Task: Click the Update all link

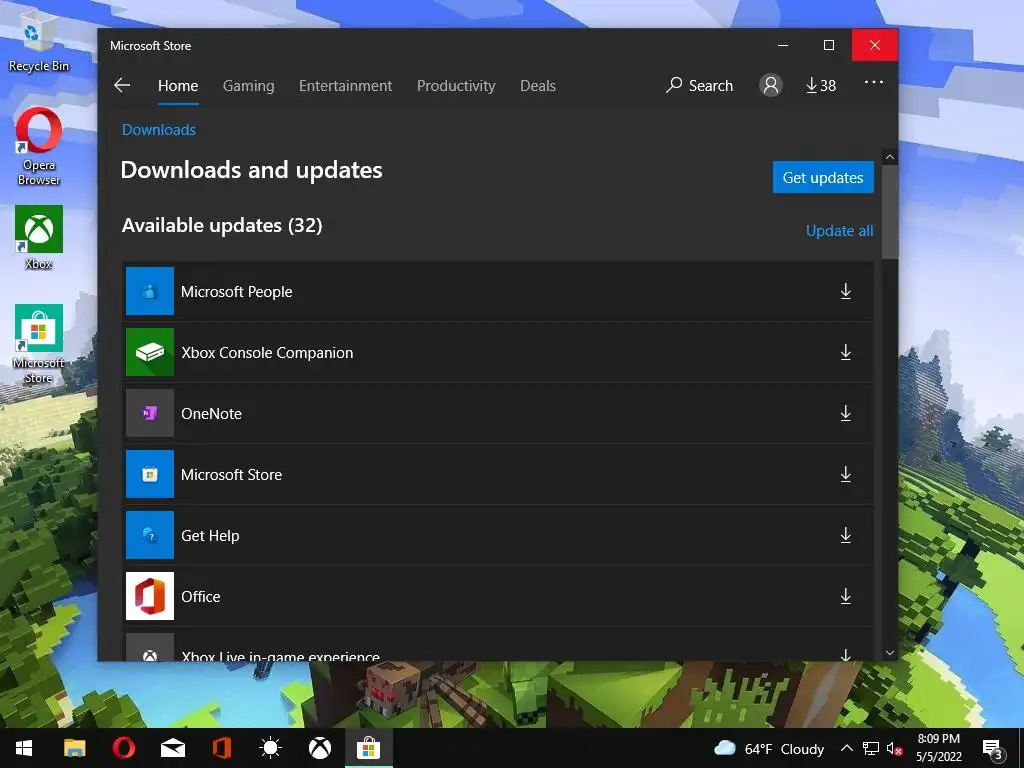Action: 839,231
